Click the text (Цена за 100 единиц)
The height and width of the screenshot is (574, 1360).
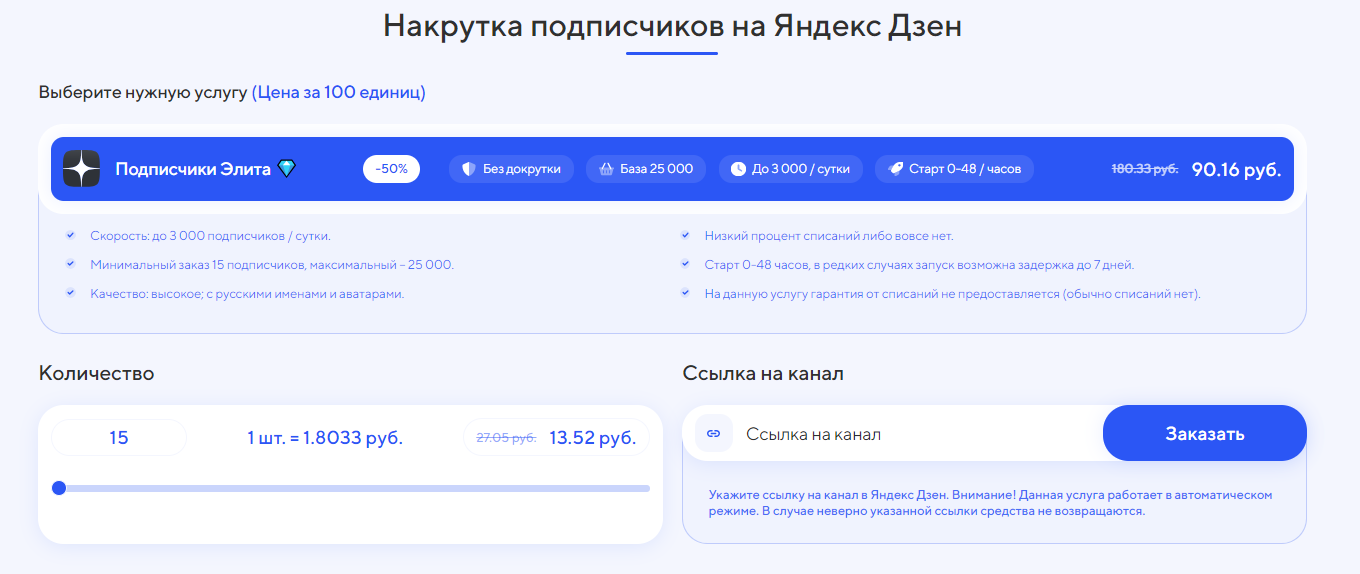[339, 92]
